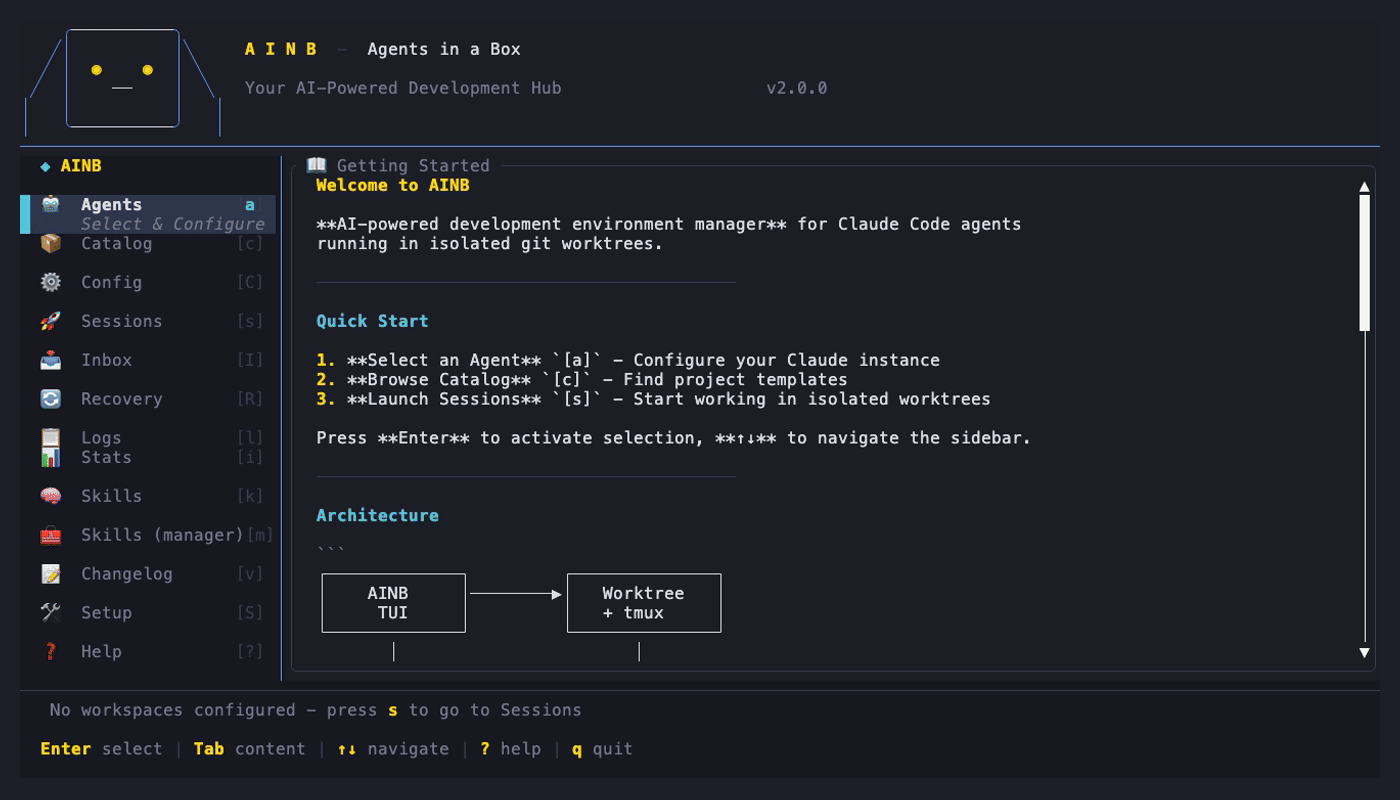
Task: Click the 'Select an Agent' quick start line
Action: click(628, 360)
